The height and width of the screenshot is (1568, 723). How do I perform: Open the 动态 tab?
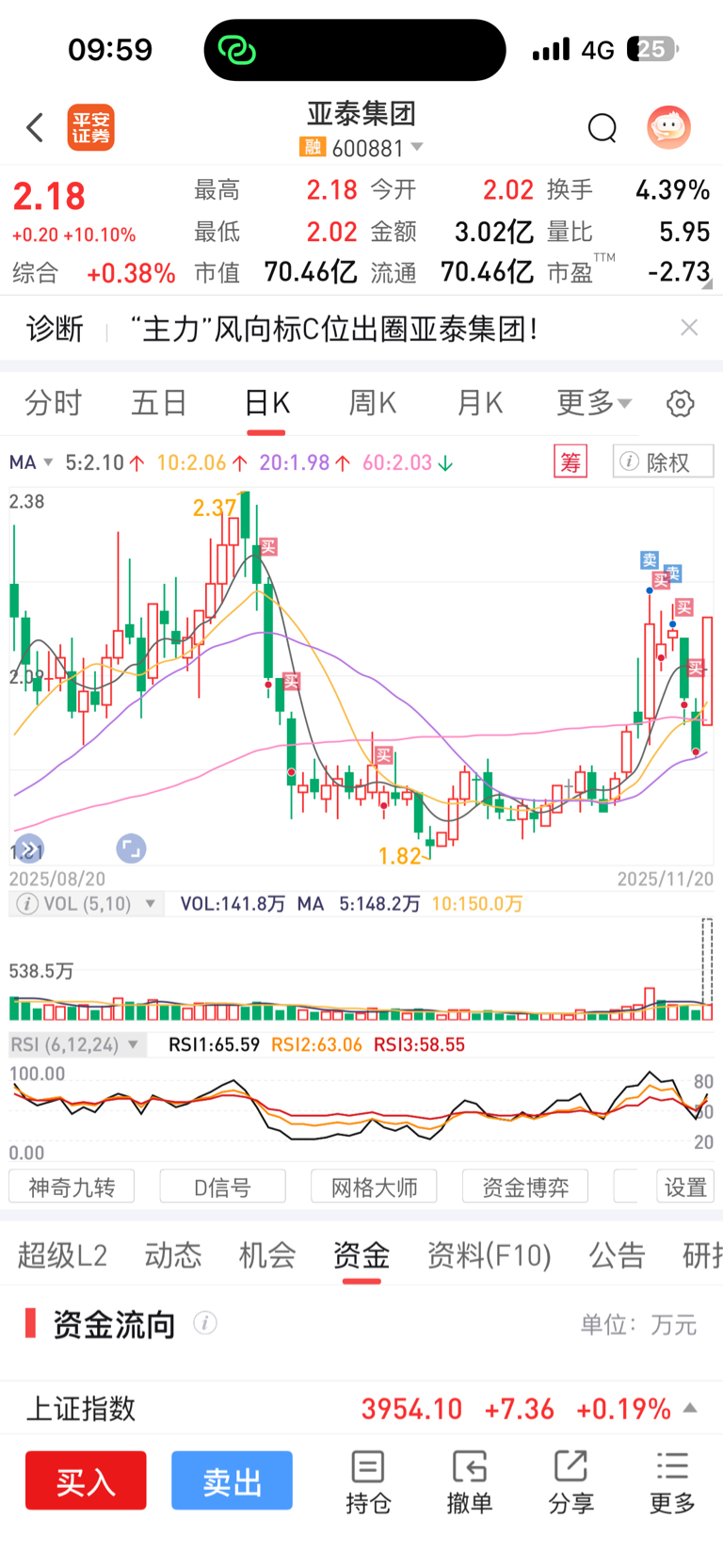point(173,1255)
